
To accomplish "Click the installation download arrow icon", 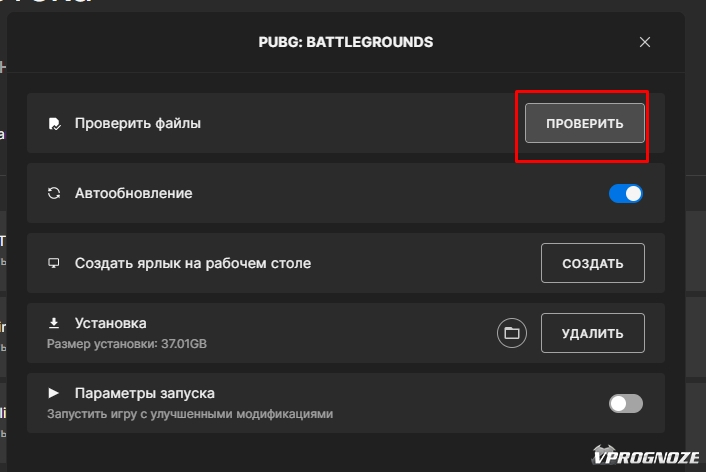I will (54, 323).
